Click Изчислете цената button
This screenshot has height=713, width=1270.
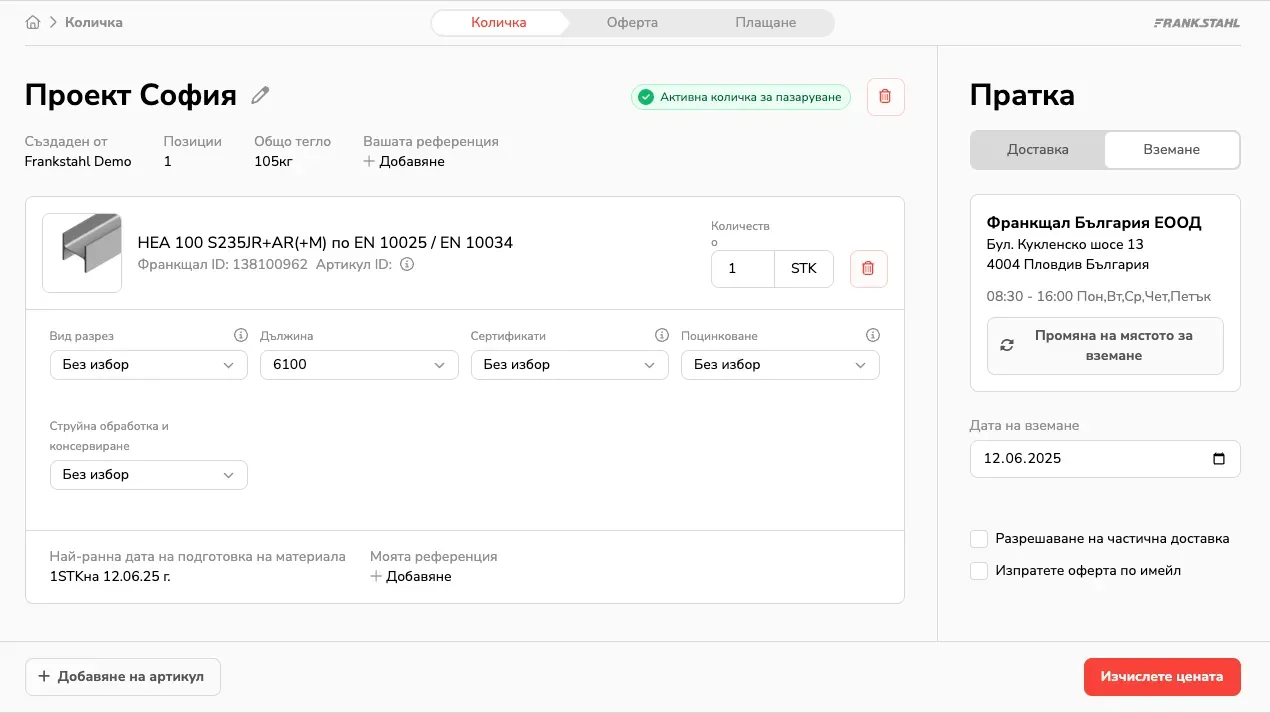tap(1162, 677)
